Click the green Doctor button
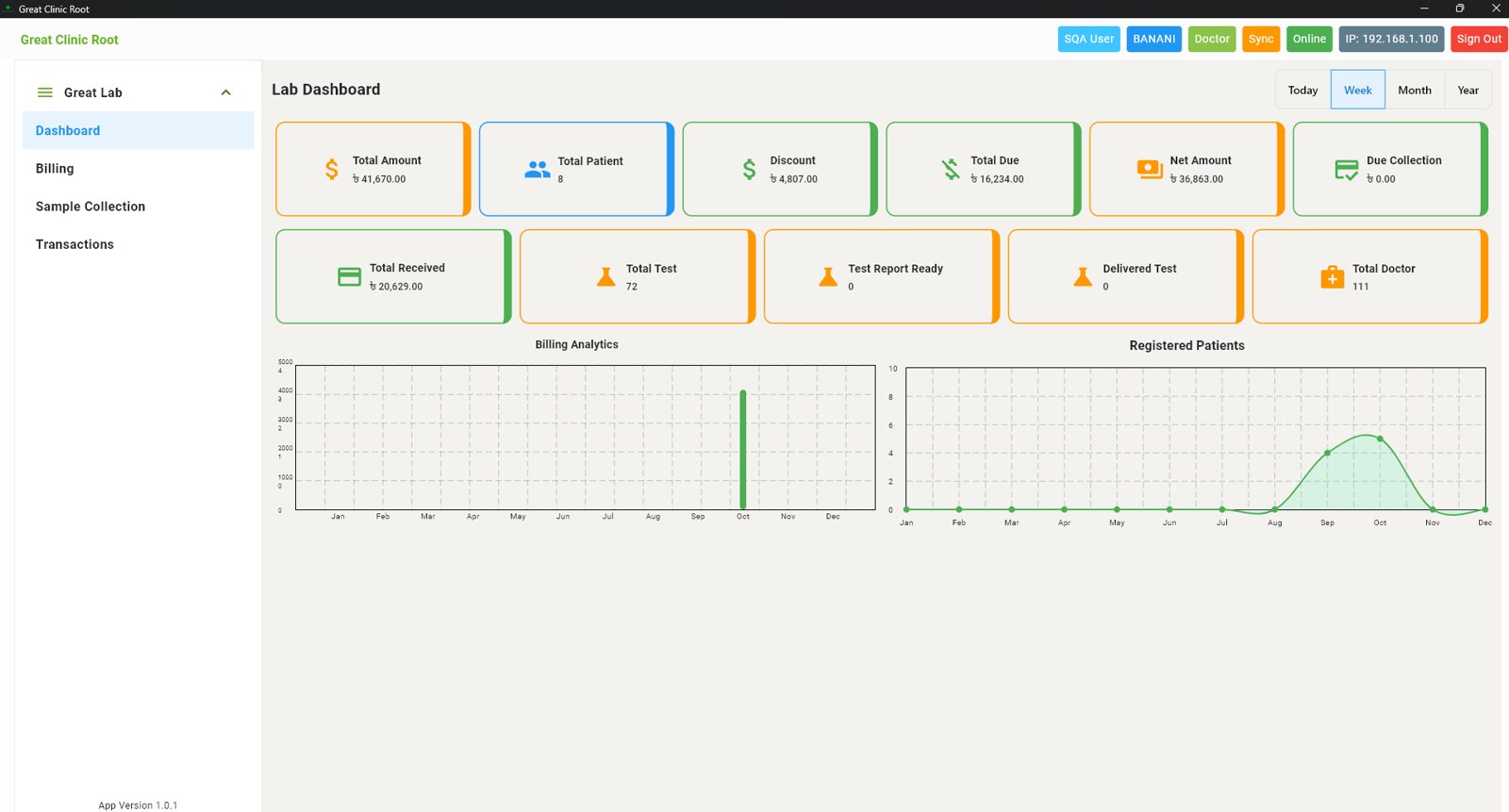The width and height of the screenshot is (1509, 812). (x=1212, y=39)
